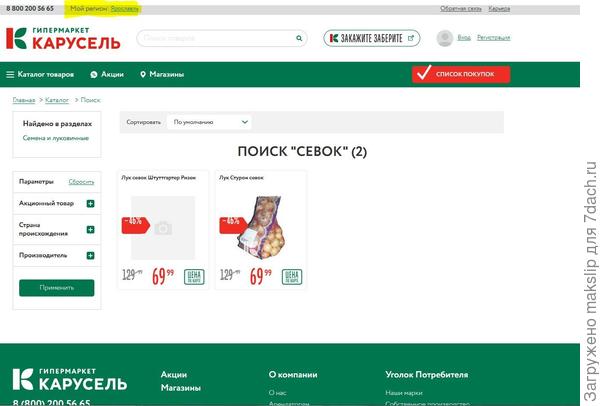Image resolution: width=600 pixels, height=406 pixels.
Task: Open the Акции menu item
Action: tap(112, 74)
